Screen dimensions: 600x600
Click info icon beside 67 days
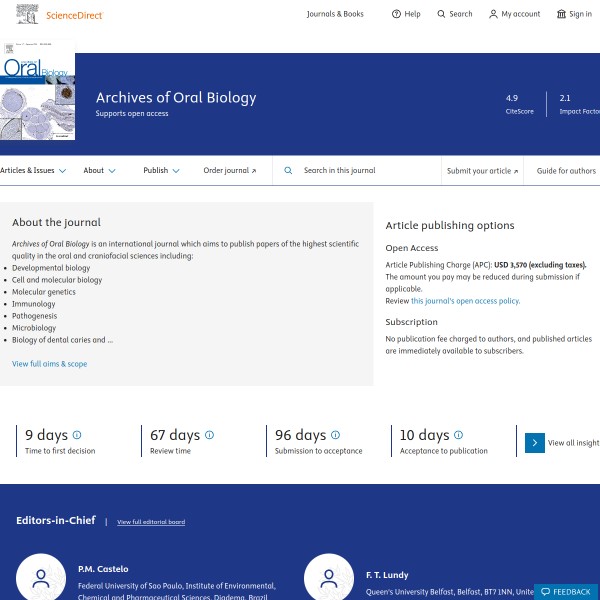pos(210,435)
